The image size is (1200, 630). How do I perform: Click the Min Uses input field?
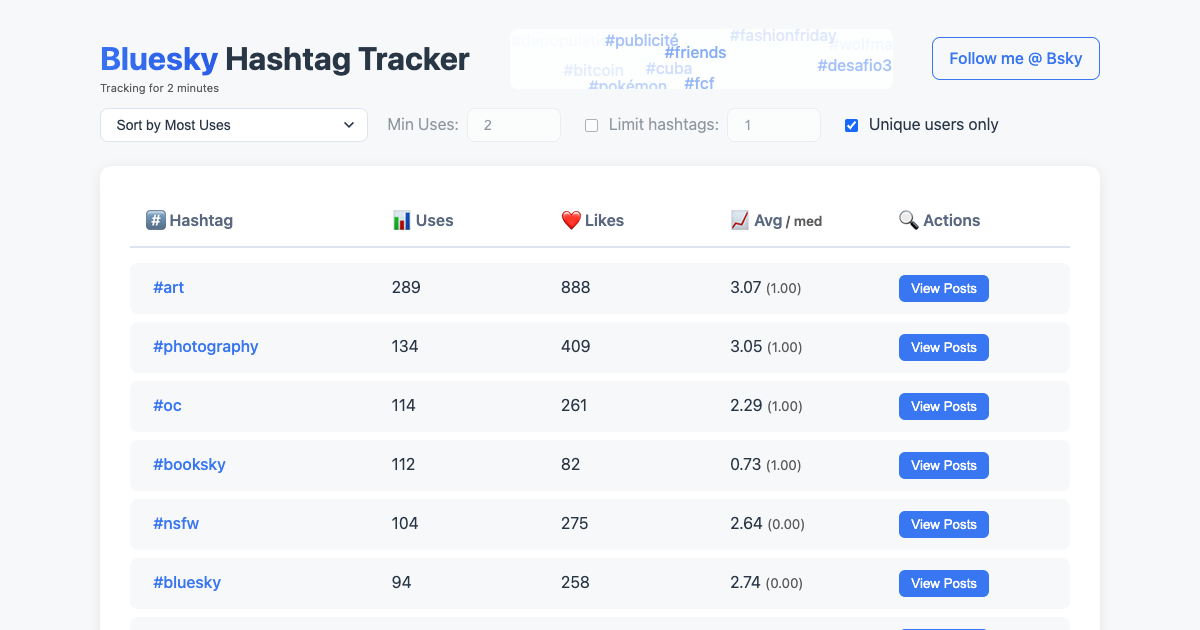[x=513, y=125]
